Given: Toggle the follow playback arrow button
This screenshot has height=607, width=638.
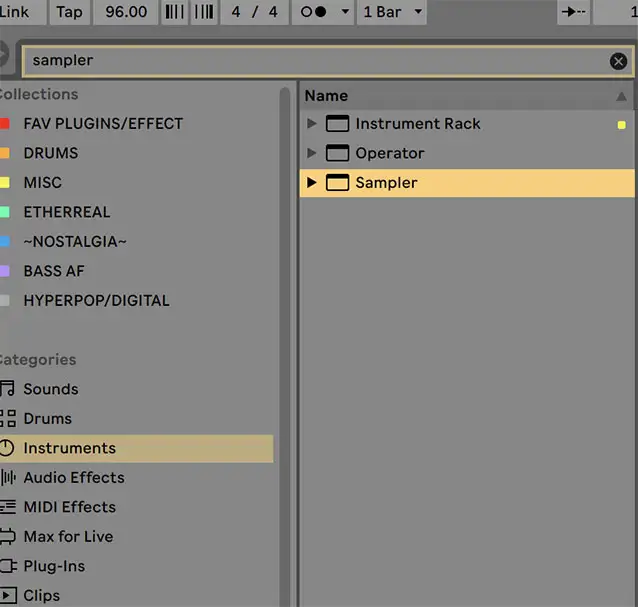Looking at the screenshot, I should [573, 12].
